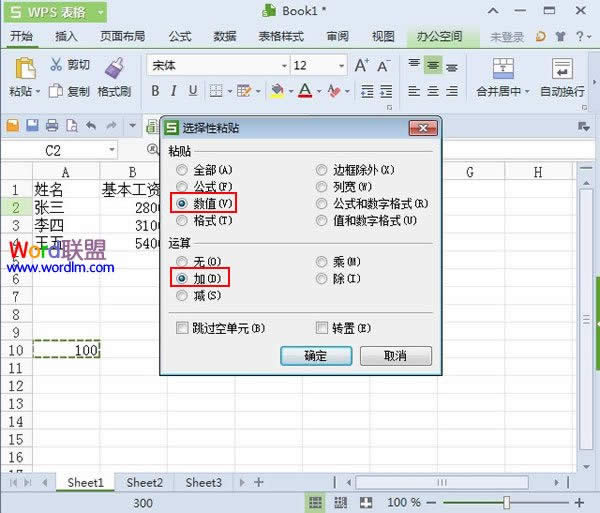
Task: Click the decrease indent icon
Action: [x=367, y=91]
